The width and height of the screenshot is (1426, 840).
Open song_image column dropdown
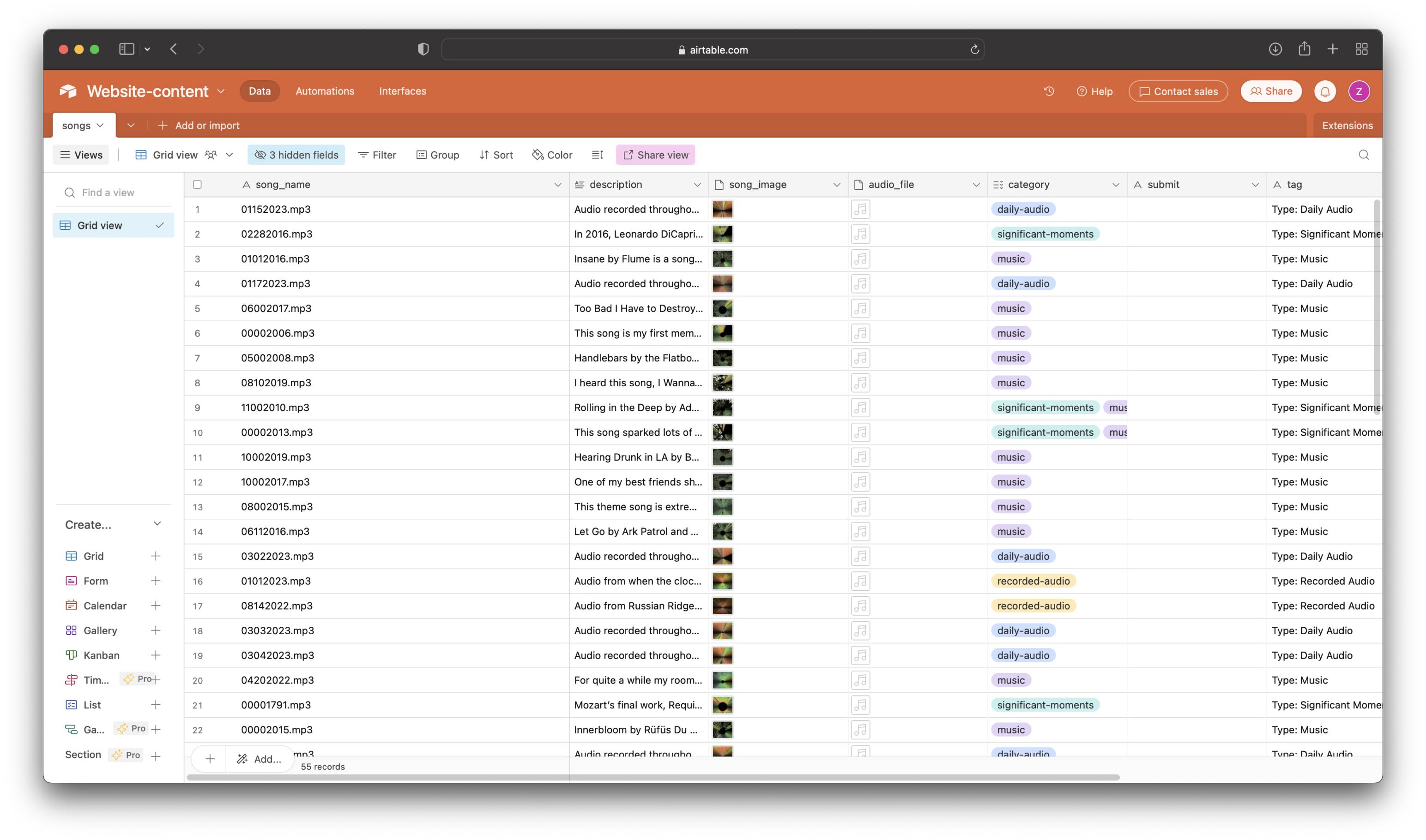tap(836, 185)
